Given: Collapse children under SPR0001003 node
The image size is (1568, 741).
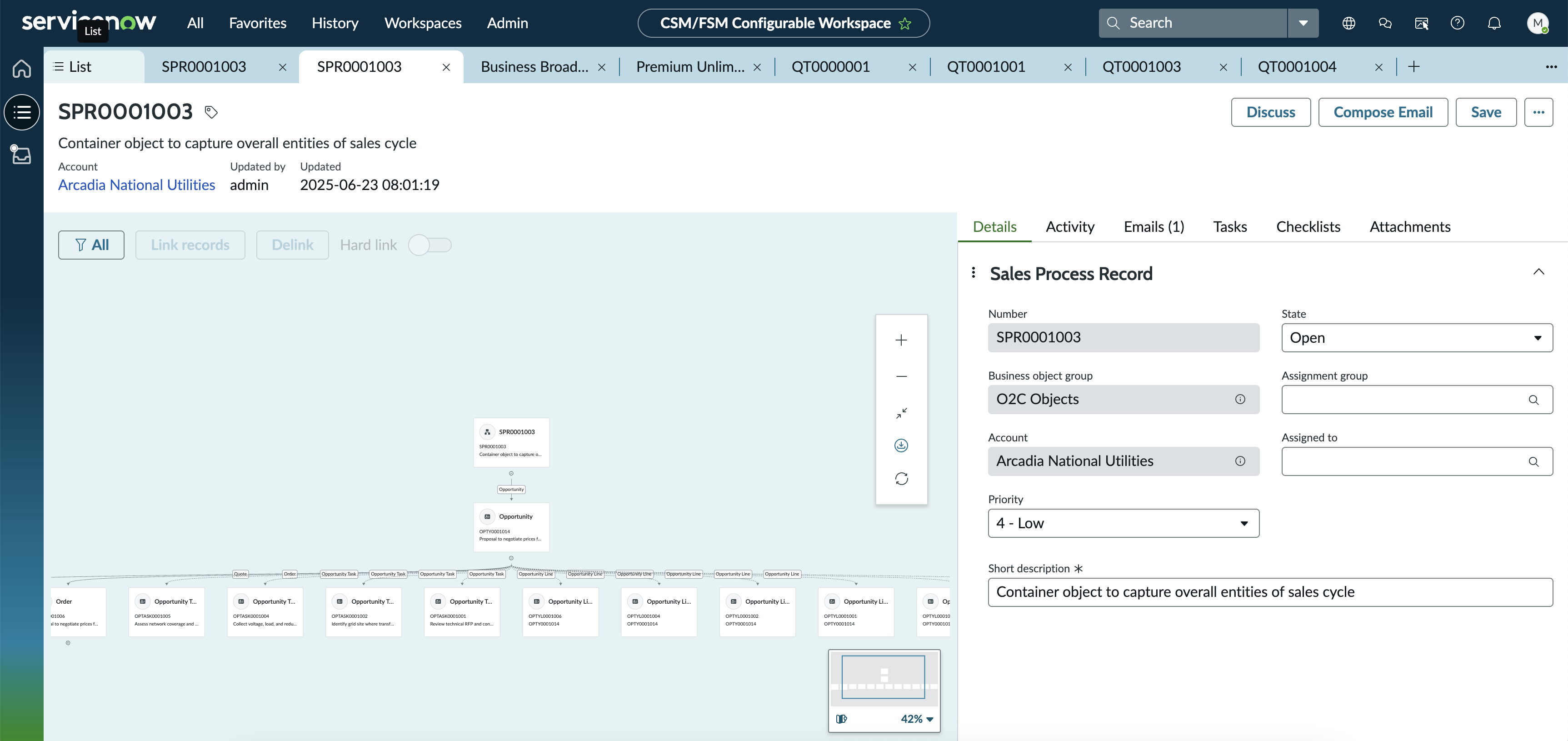Looking at the screenshot, I should (x=511, y=473).
